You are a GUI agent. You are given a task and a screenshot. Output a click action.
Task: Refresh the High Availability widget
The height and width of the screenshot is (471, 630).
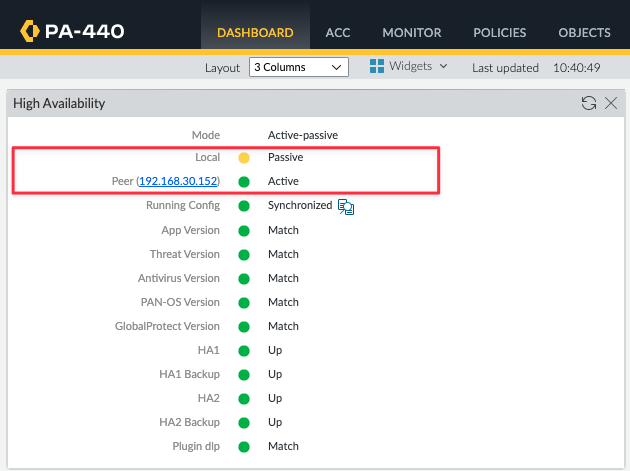coord(589,103)
